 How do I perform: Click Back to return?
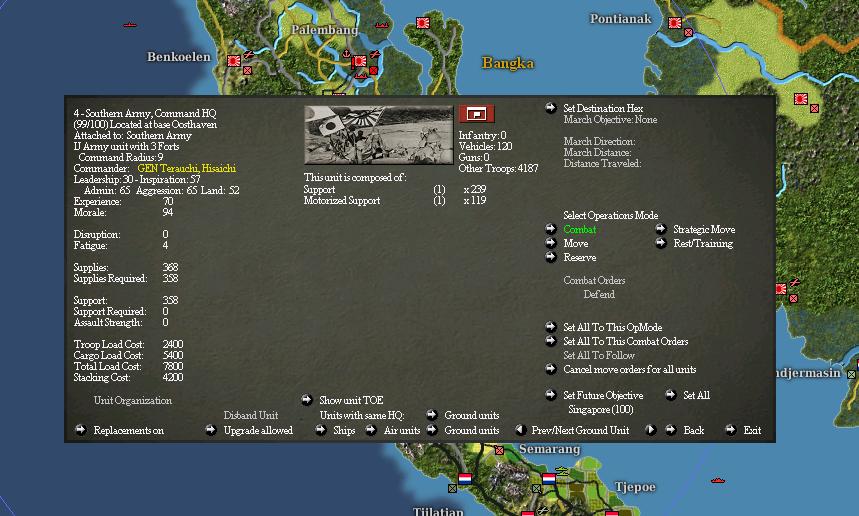(671, 430)
